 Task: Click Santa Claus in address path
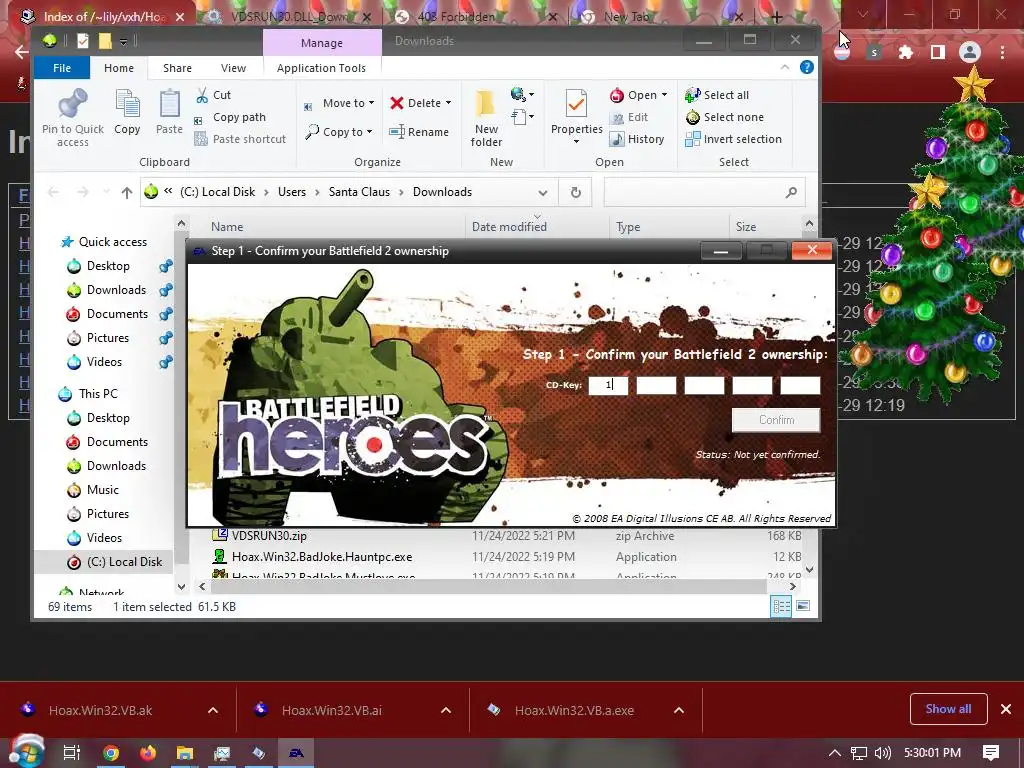[x=359, y=192]
